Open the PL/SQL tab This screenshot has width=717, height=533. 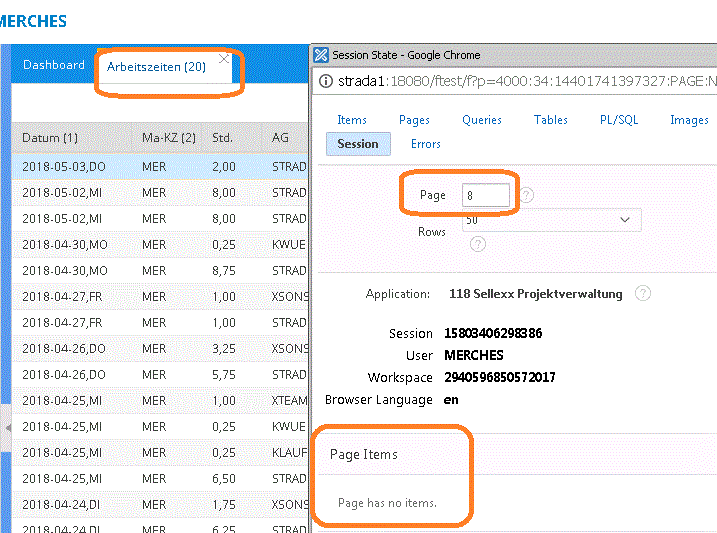(x=619, y=120)
